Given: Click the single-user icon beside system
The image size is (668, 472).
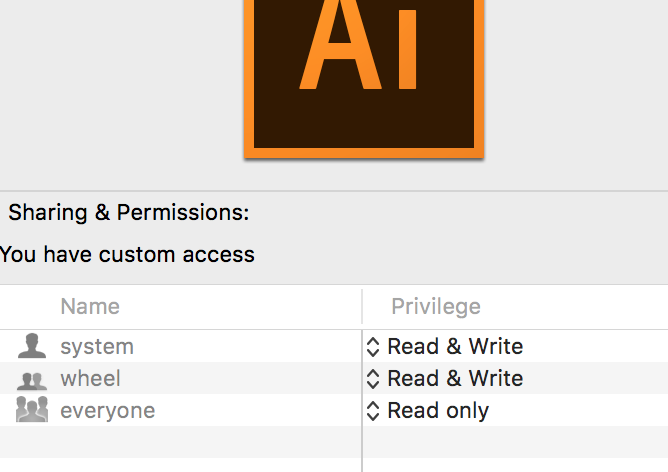Looking at the screenshot, I should 32,347.
